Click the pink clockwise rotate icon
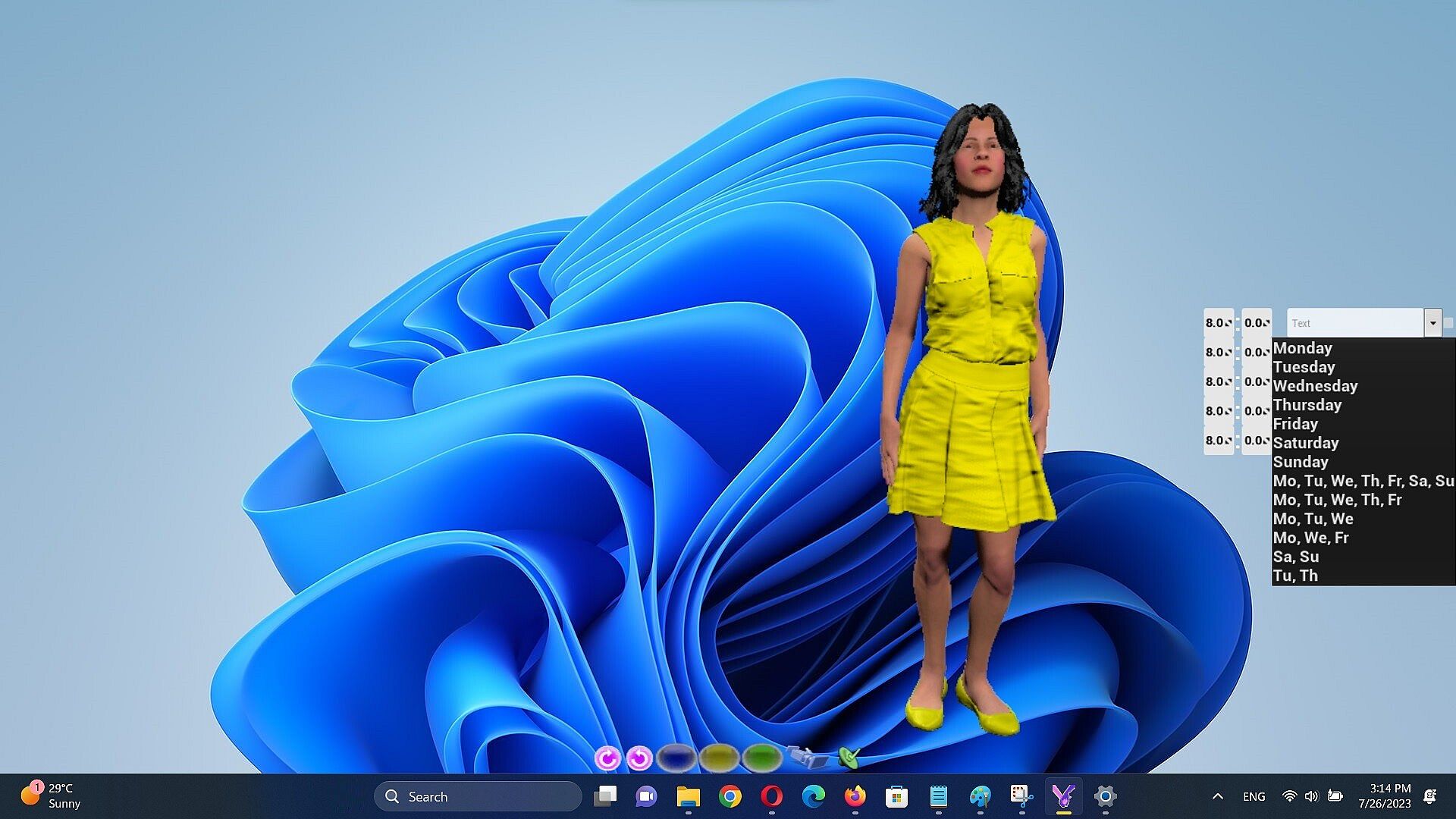The height and width of the screenshot is (819, 1456). tap(607, 758)
